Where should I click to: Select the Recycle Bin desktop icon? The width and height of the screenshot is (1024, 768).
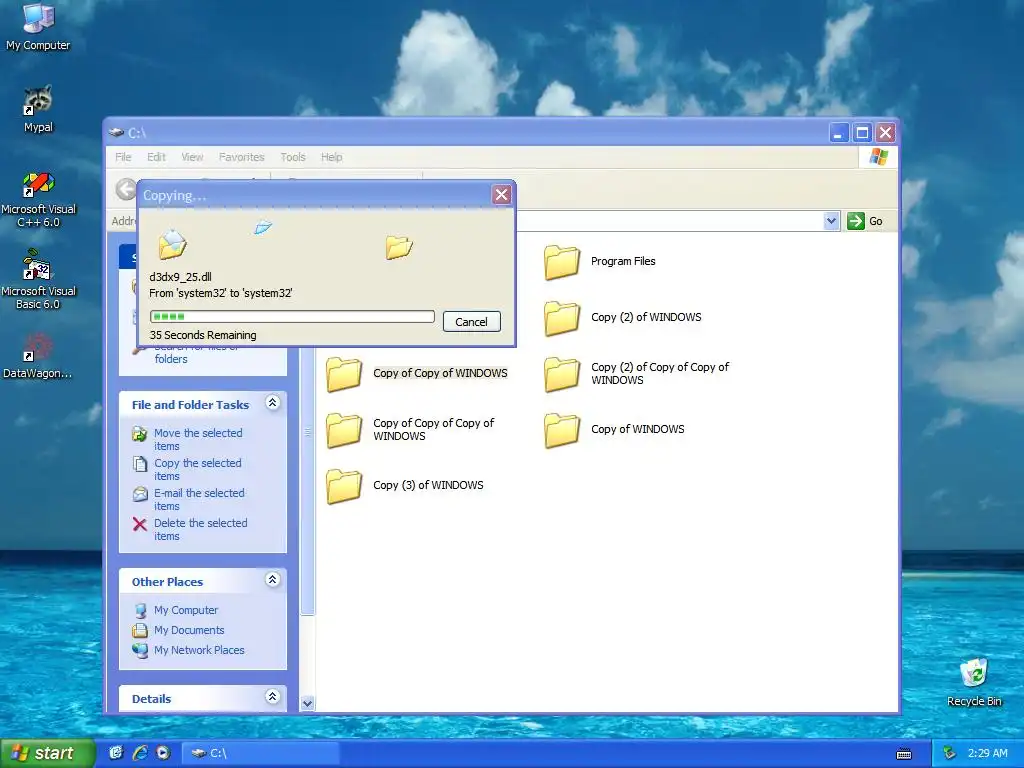[x=974, y=682]
